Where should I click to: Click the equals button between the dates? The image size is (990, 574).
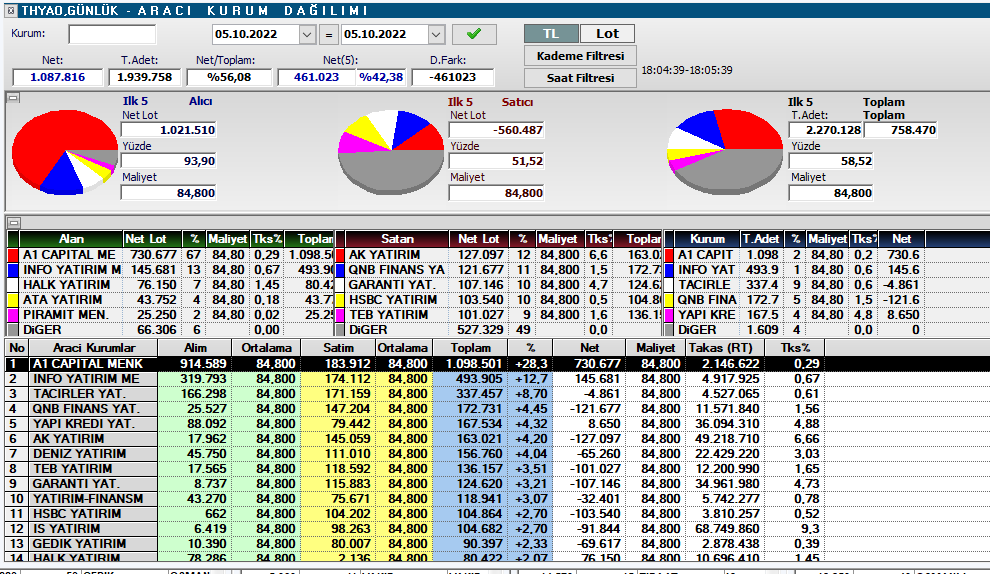[x=328, y=35]
